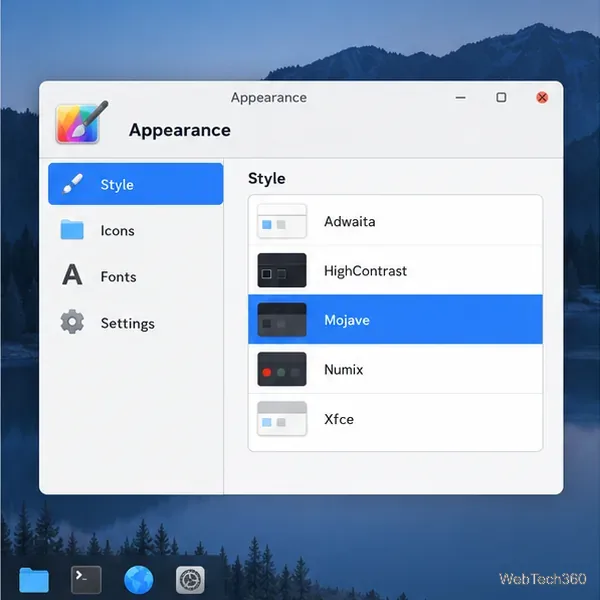
Task: Select the Xfce theme name
Action: click(339, 419)
